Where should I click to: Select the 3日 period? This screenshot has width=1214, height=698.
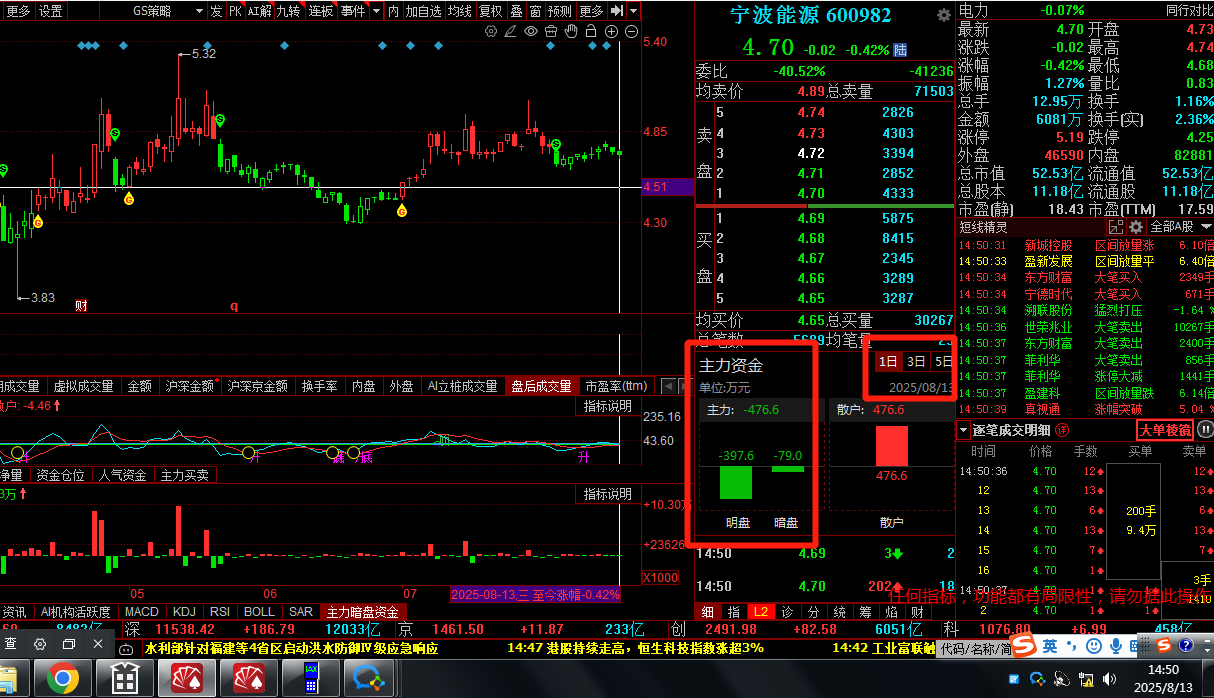coord(916,362)
